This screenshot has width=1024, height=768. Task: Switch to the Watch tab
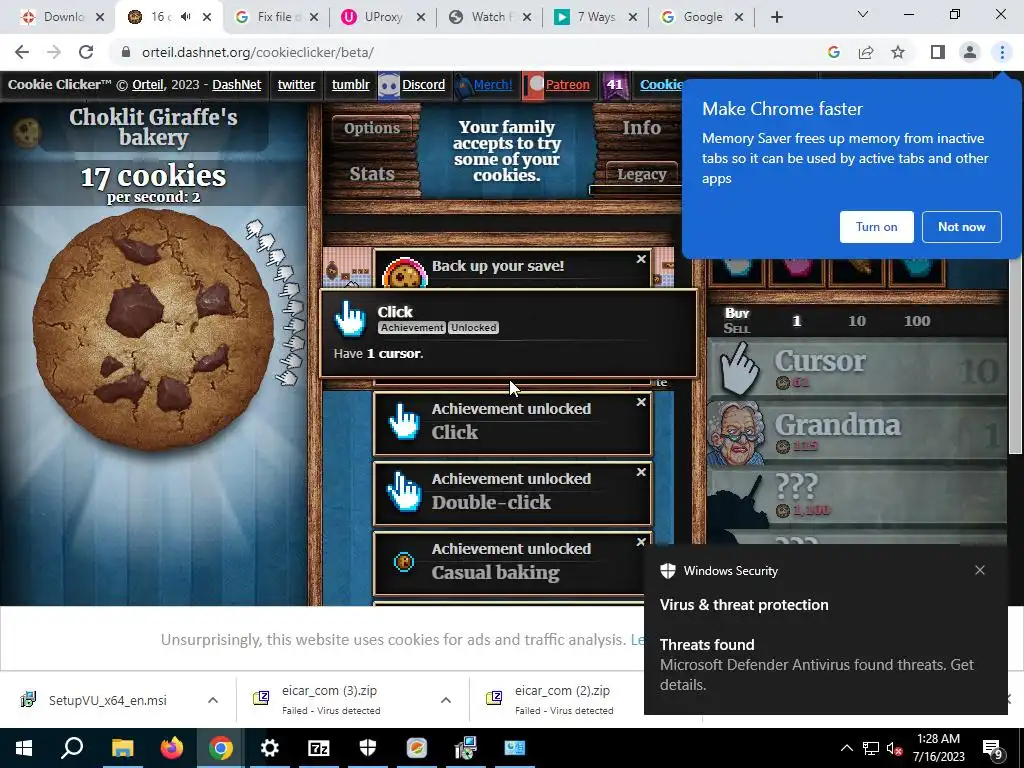[490, 17]
